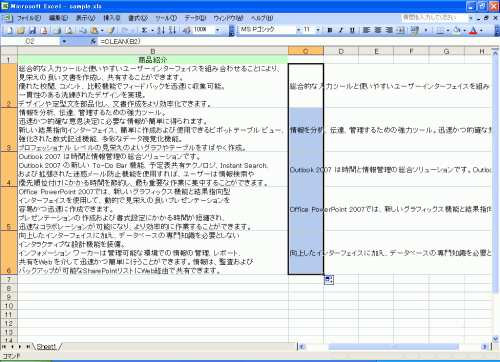Open the ツール (Tools) menu
Image resolution: width=500 pixels, height=362 pixels.
coord(166,18)
